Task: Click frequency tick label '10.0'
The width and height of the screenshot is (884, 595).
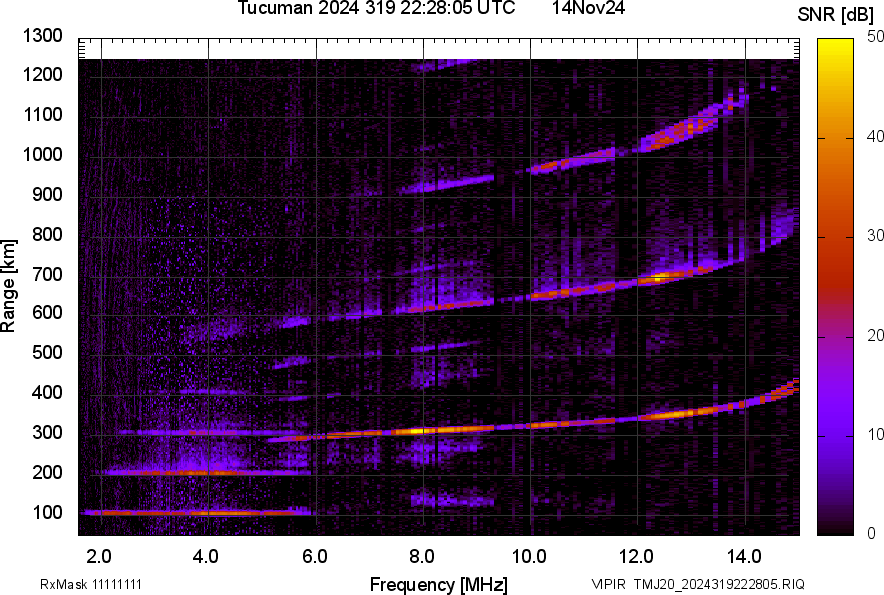Action: [x=529, y=557]
